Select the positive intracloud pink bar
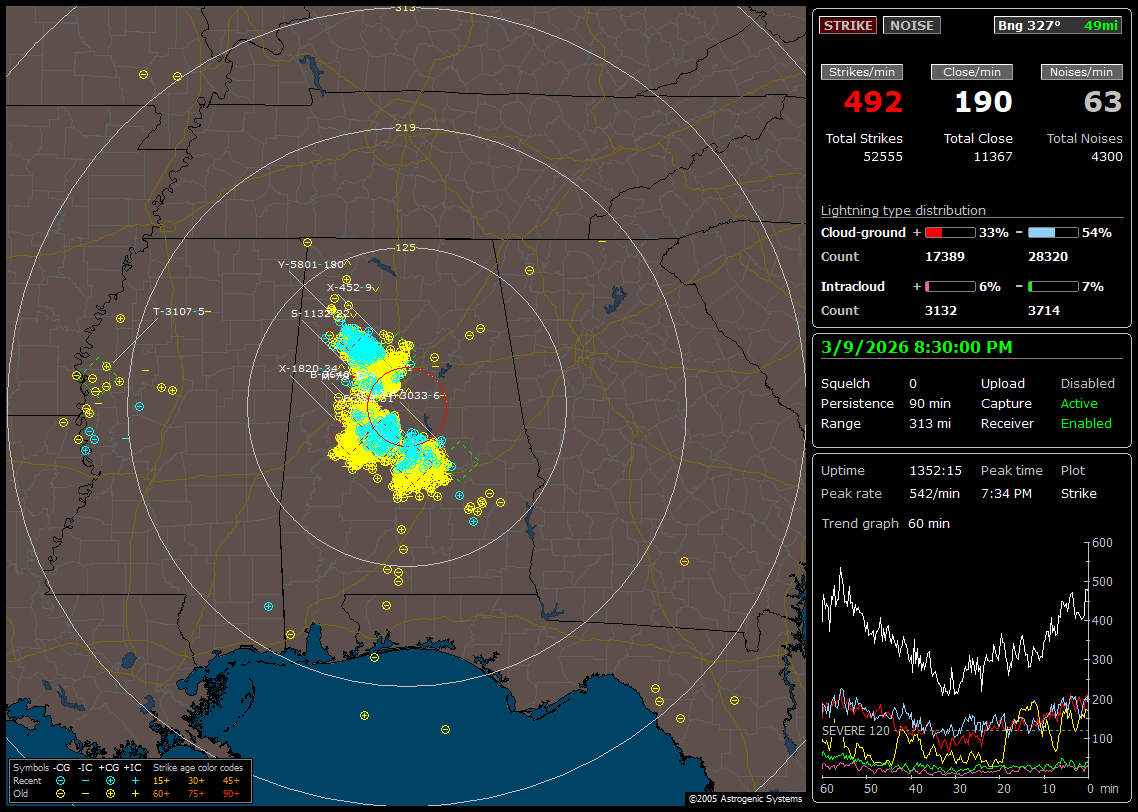The width and height of the screenshot is (1138, 812). point(949,287)
